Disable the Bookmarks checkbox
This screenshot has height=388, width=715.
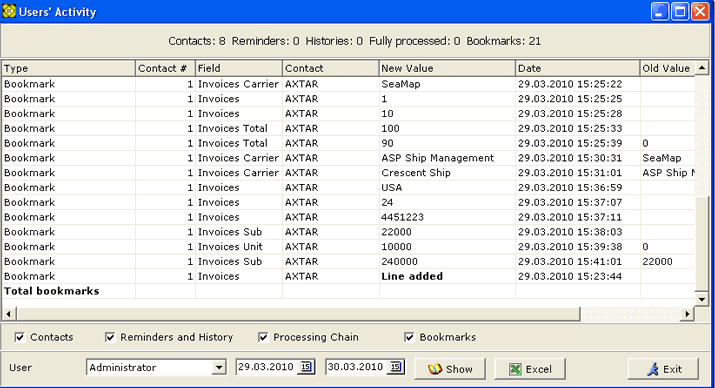click(x=409, y=337)
